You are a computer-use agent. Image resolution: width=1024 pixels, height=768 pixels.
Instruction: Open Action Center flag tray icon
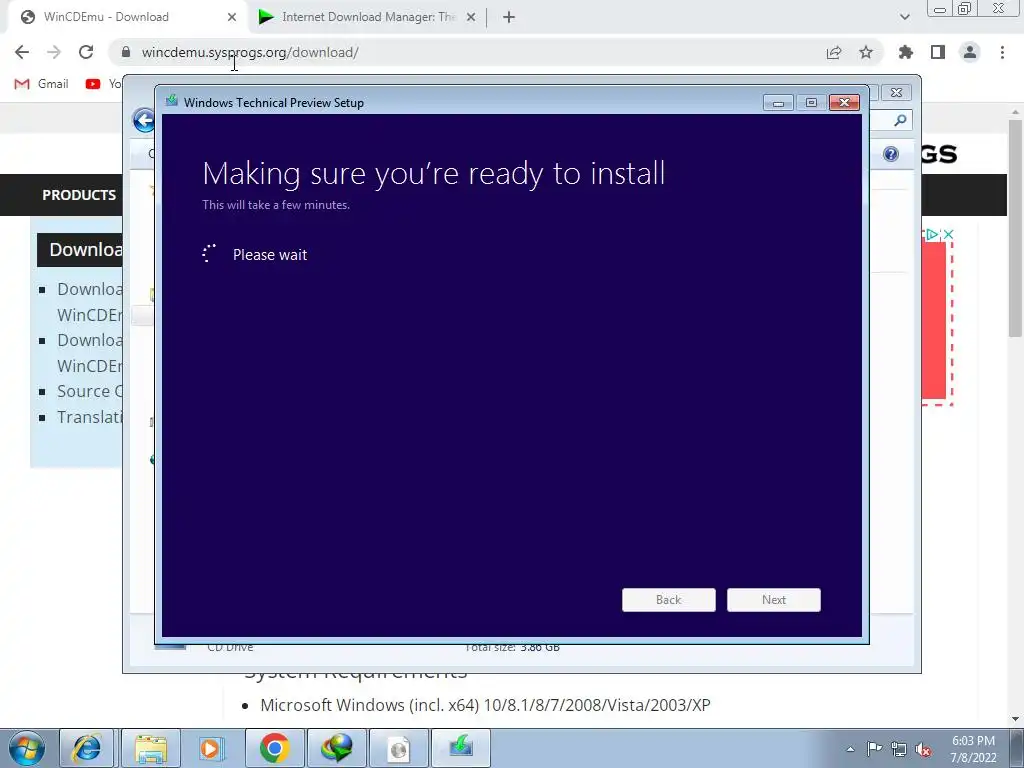pyautogui.click(x=874, y=749)
